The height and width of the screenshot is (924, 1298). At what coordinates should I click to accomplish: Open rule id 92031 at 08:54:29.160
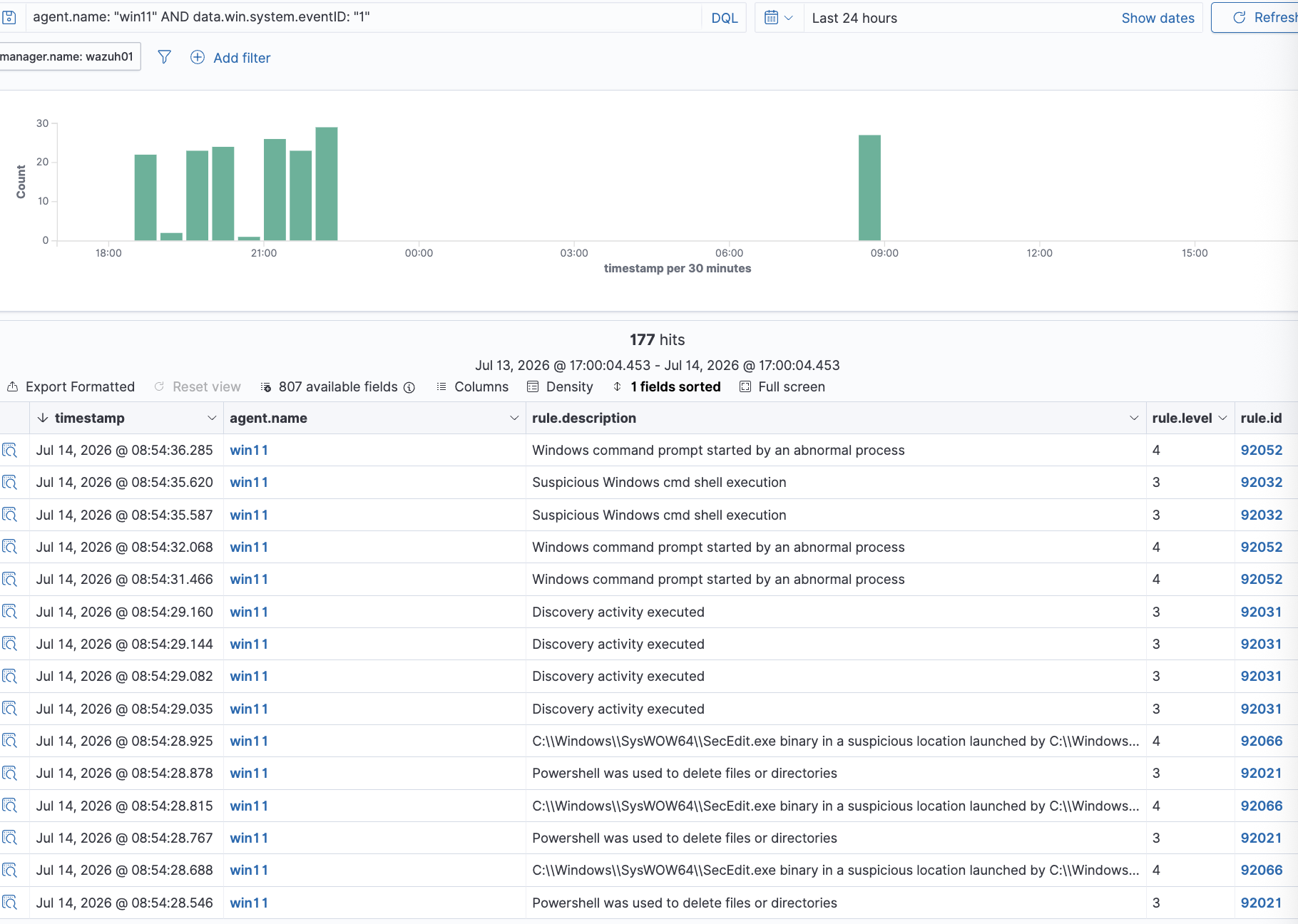click(1261, 612)
